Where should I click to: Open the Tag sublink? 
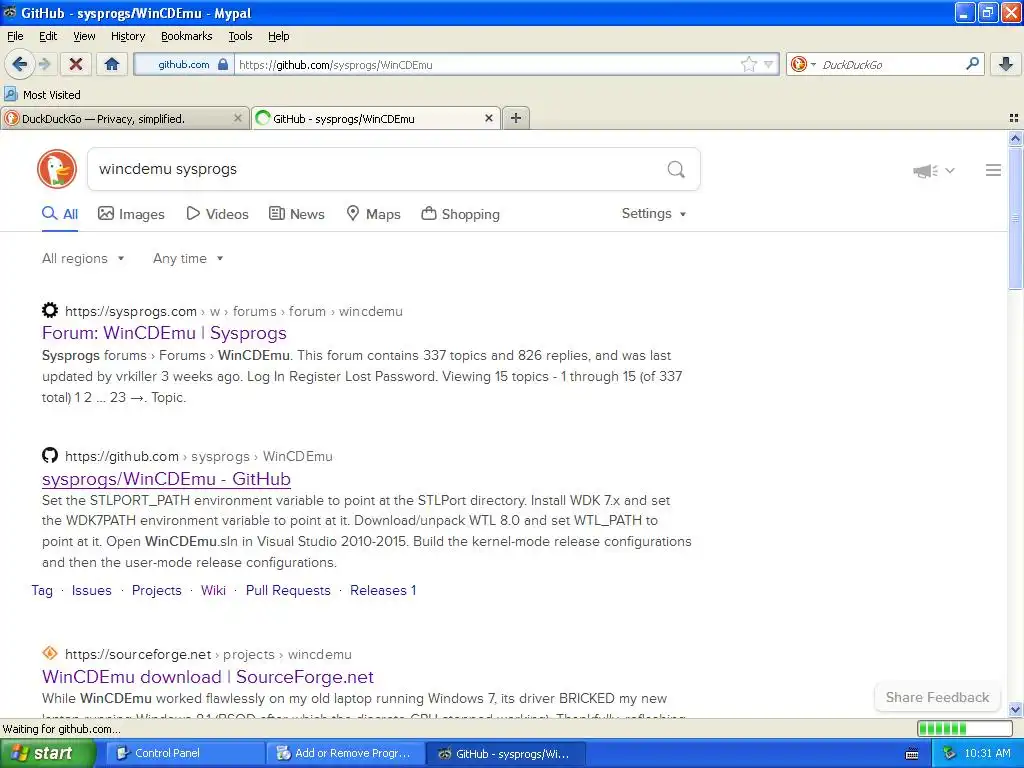pos(42,590)
